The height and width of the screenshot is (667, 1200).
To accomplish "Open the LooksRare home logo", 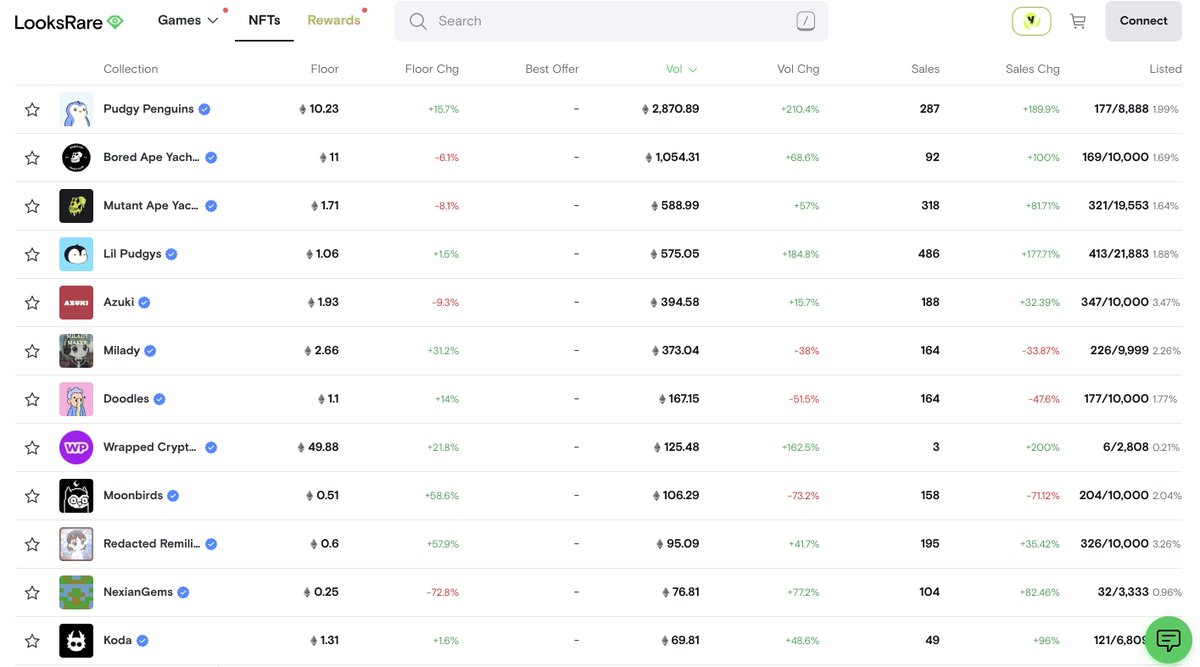I will 69,21.
